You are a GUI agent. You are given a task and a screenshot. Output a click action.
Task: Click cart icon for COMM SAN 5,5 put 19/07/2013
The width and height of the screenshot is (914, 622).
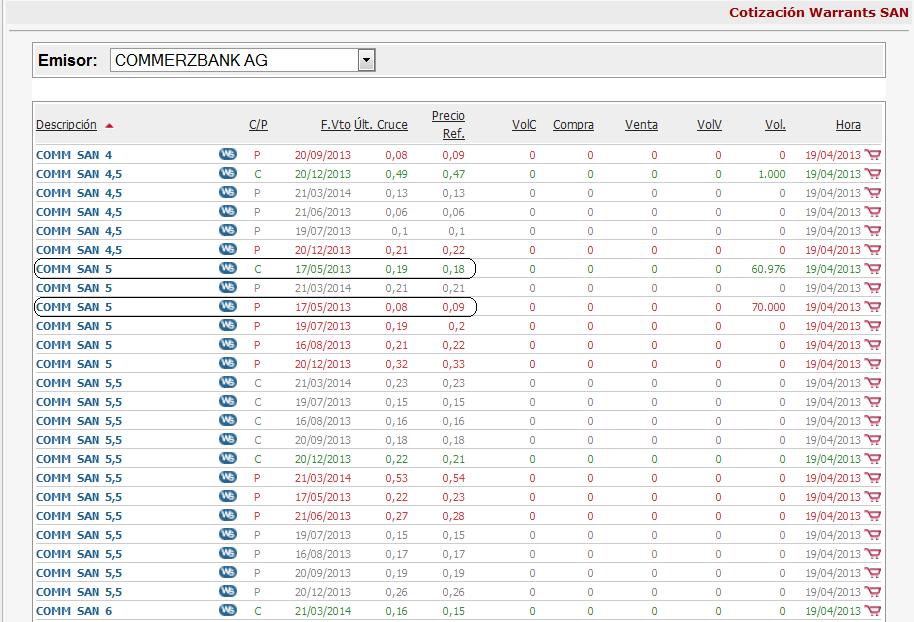tap(873, 535)
